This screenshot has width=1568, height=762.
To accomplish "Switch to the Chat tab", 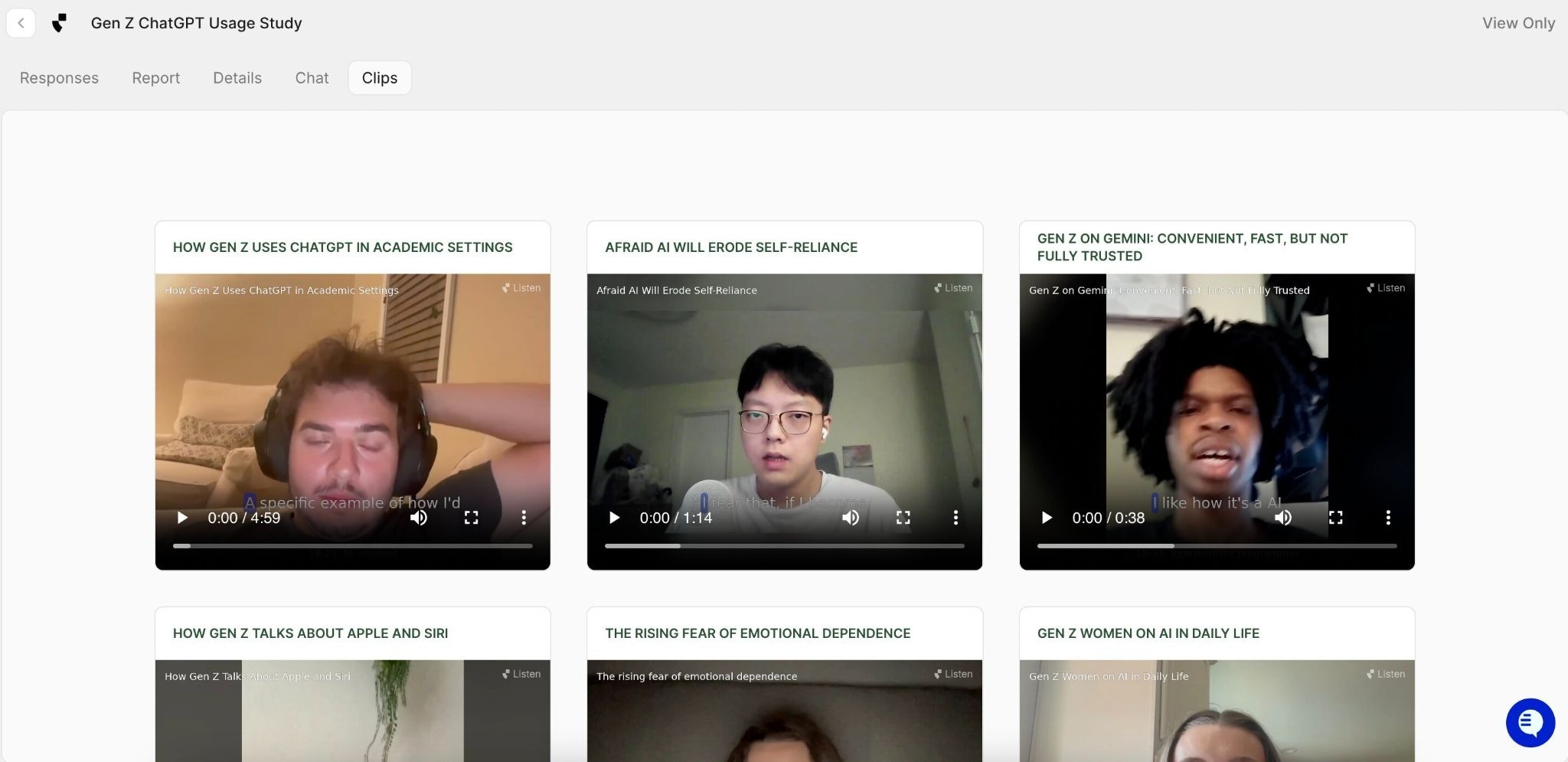I will pos(312,78).
